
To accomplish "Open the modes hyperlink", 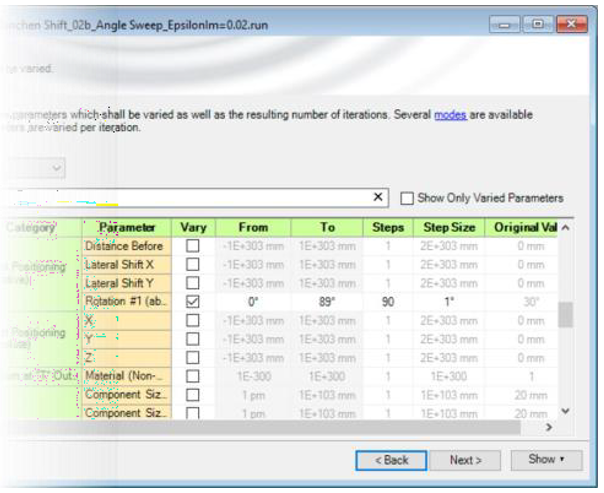I will [x=450, y=115].
